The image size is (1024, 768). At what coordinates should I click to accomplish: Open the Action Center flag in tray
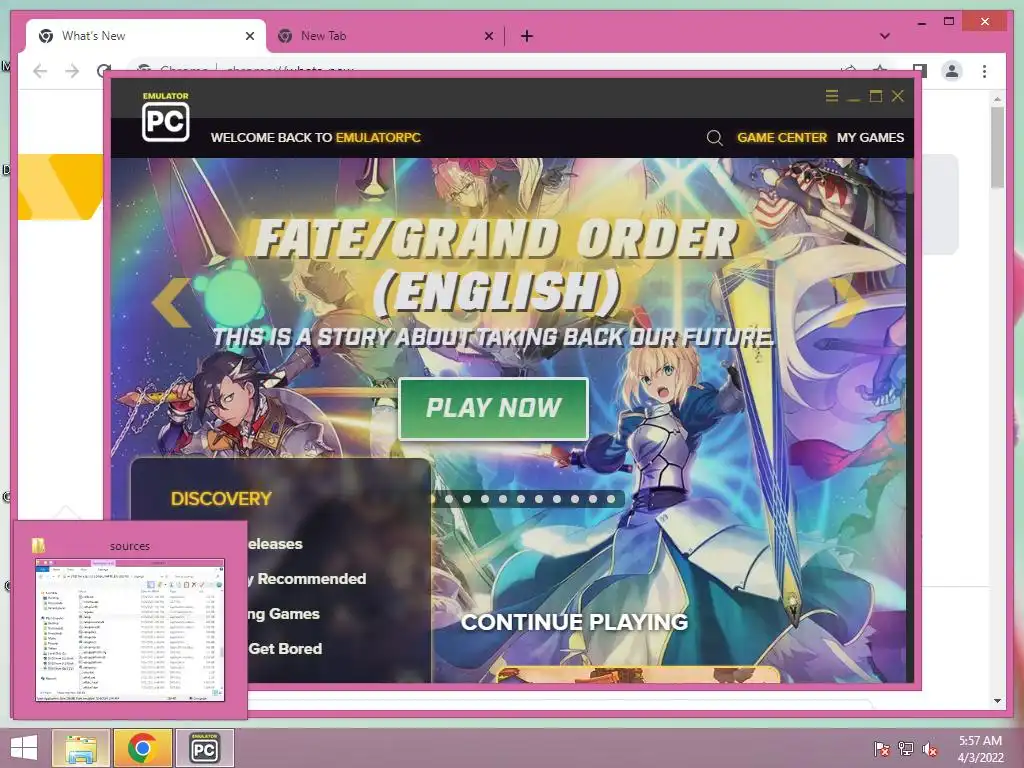[881, 749]
